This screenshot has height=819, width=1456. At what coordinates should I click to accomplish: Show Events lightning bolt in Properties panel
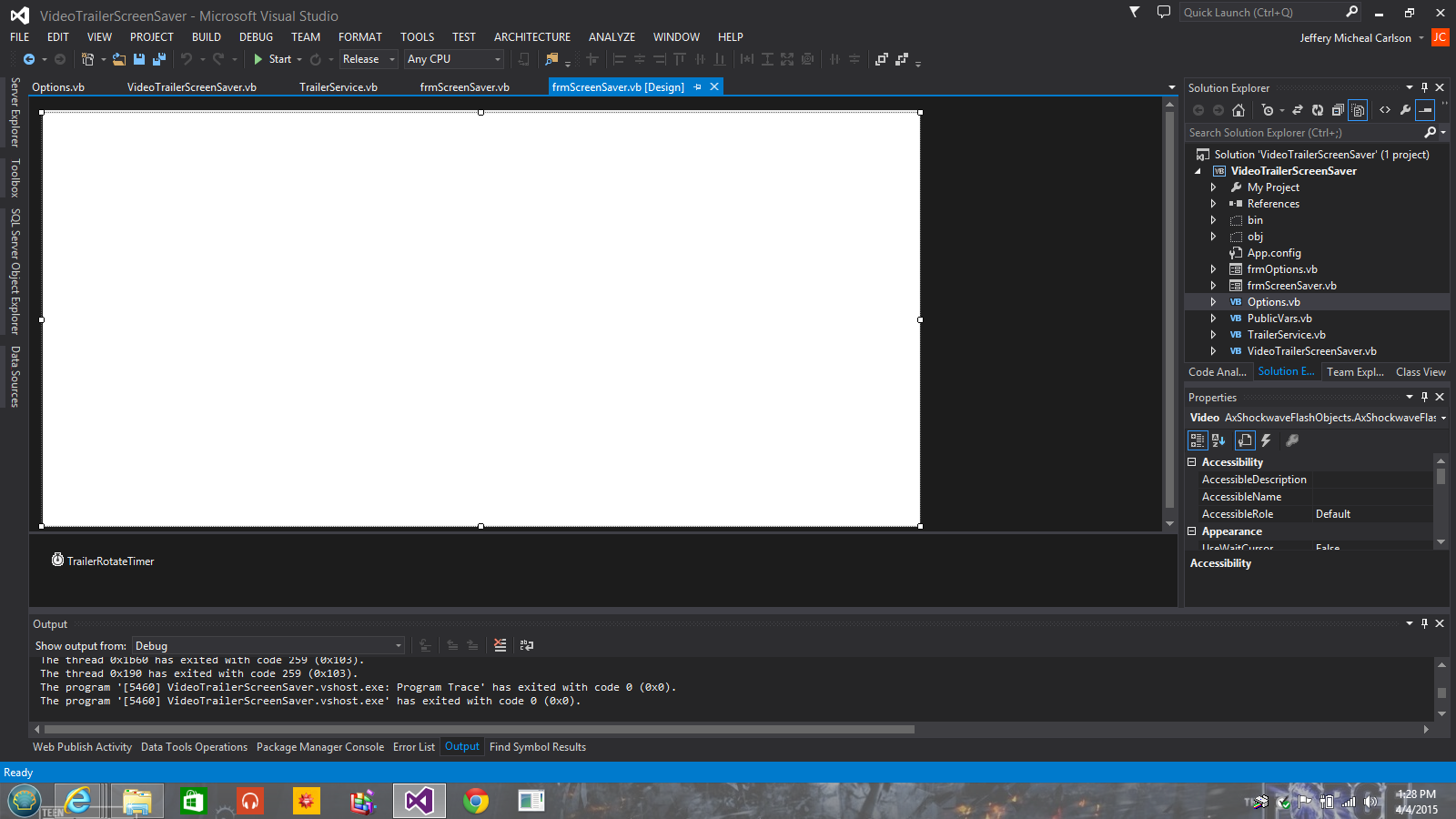1266,440
